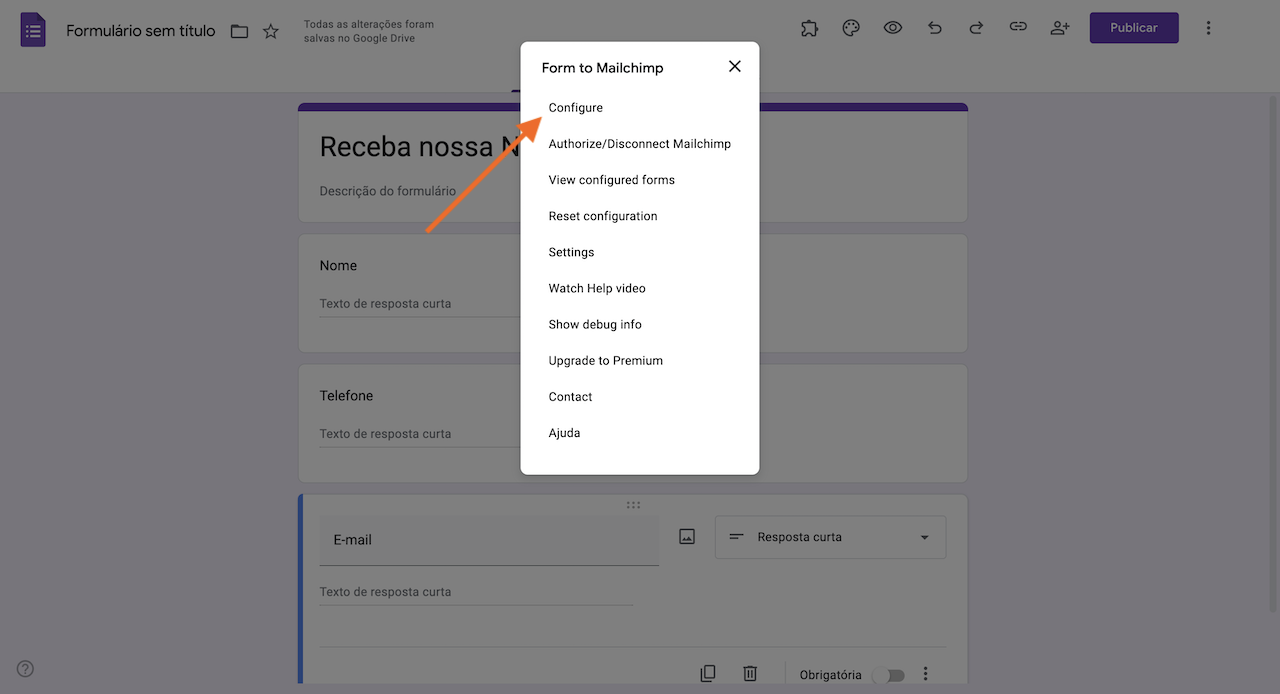Undo the last change
The image size is (1280, 694).
(x=935, y=28)
